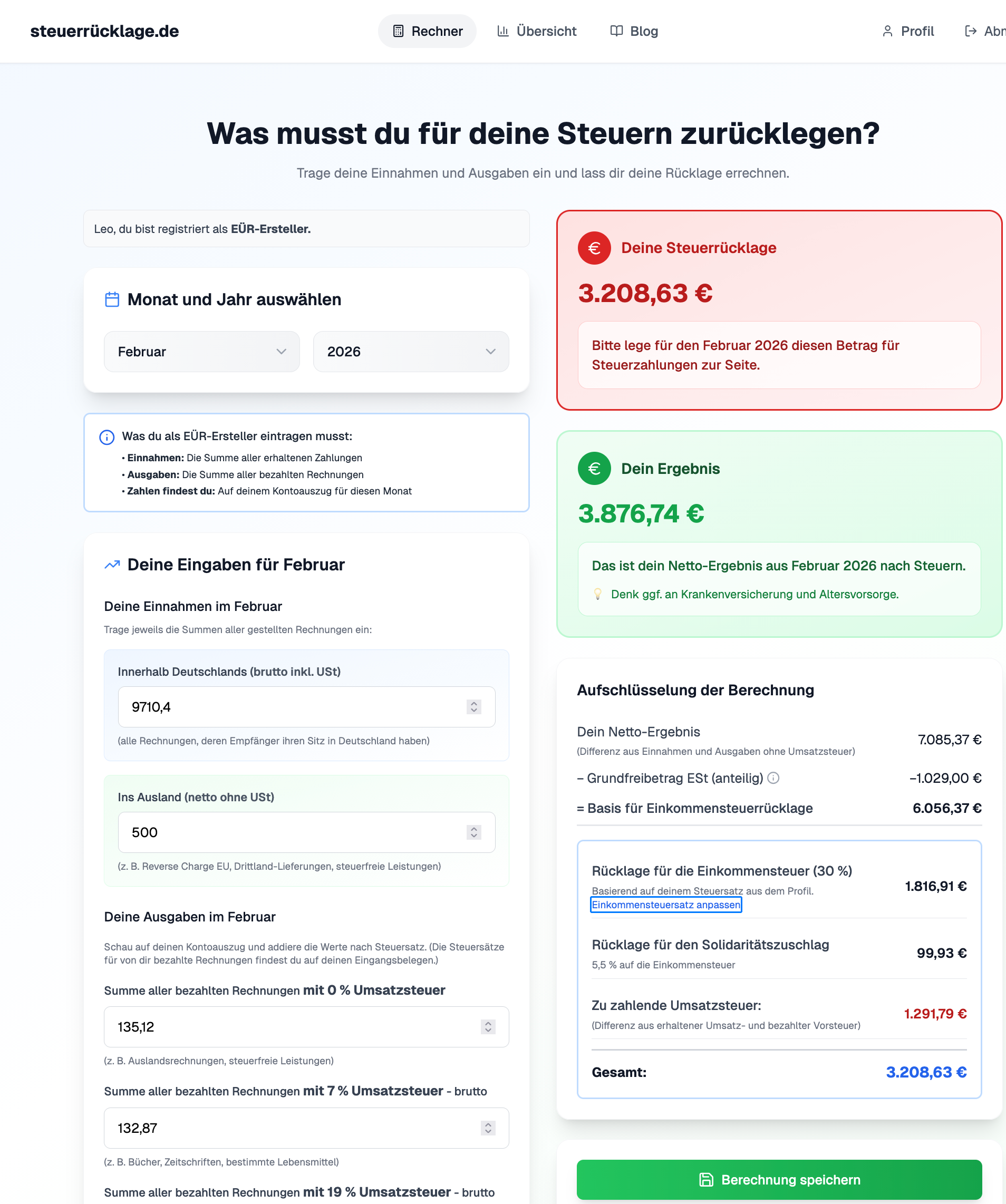
Task: Click the calendar icon next to Monat und Jahr
Action: (112, 299)
